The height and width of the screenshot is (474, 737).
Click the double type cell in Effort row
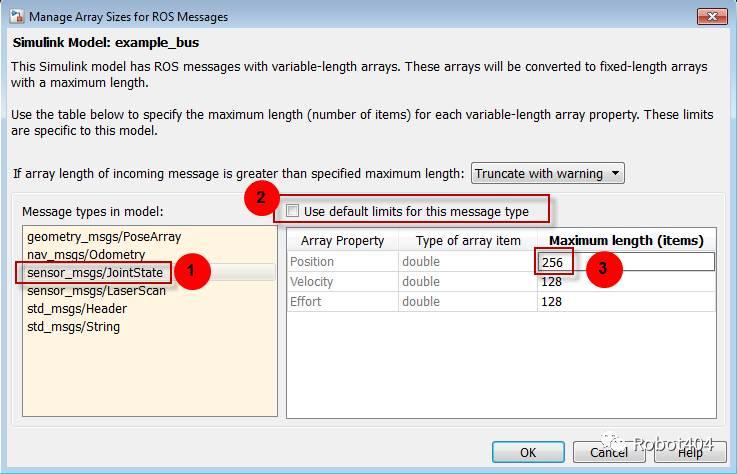point(468,301)
